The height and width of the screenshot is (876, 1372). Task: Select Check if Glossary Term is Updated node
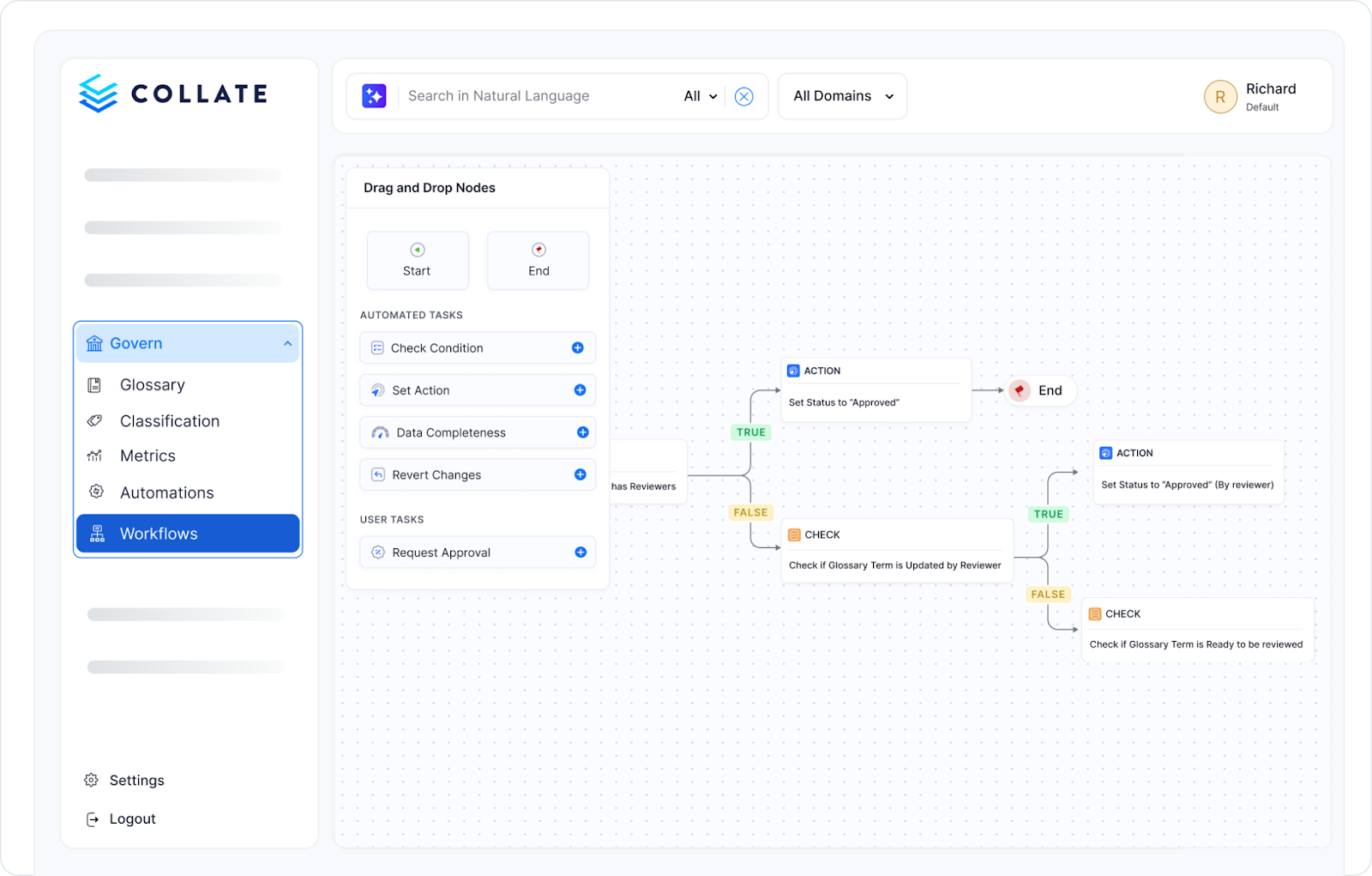[898, 550]
